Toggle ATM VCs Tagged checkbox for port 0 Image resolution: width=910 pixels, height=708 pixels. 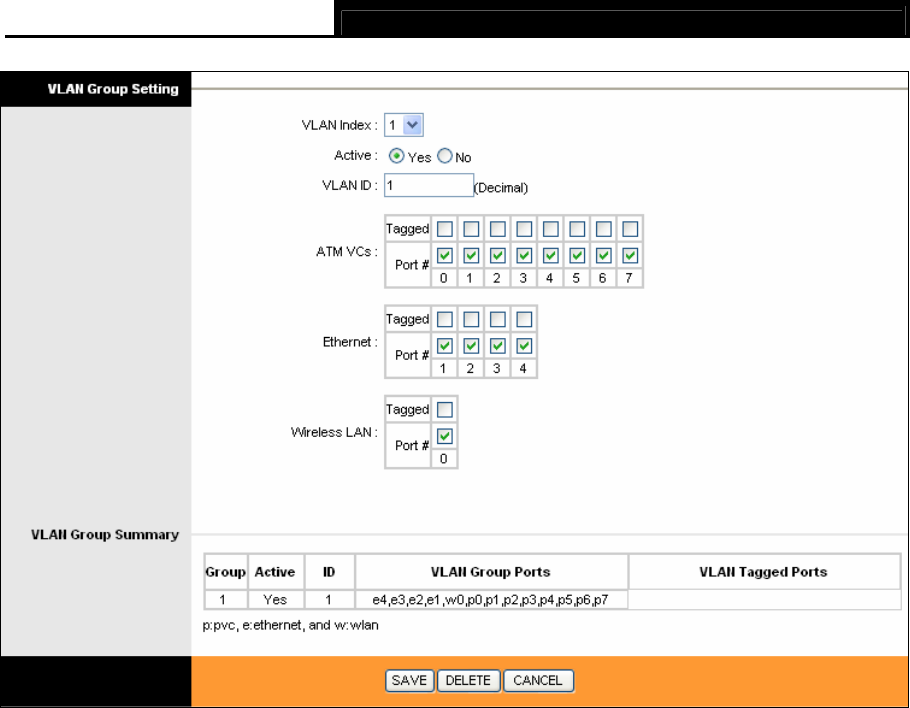445,229
